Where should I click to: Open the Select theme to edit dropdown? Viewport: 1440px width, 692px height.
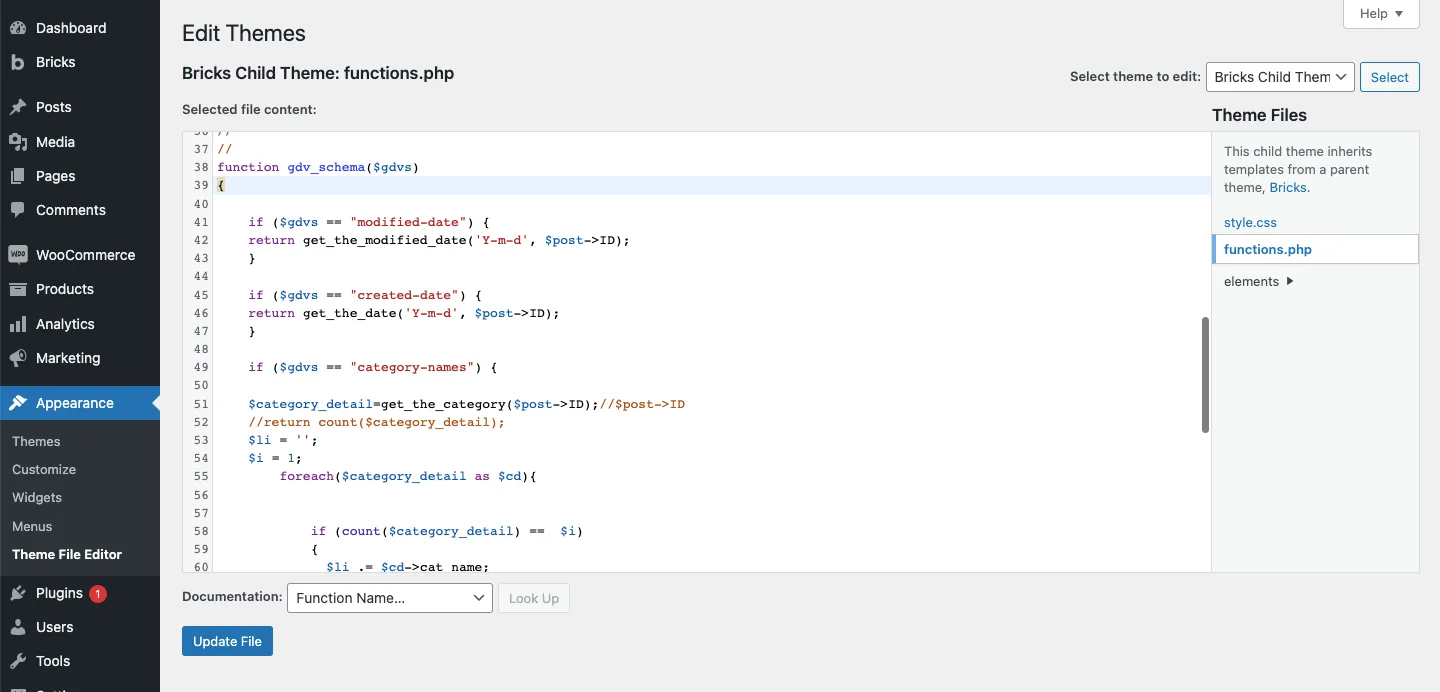coord(1280,77)
